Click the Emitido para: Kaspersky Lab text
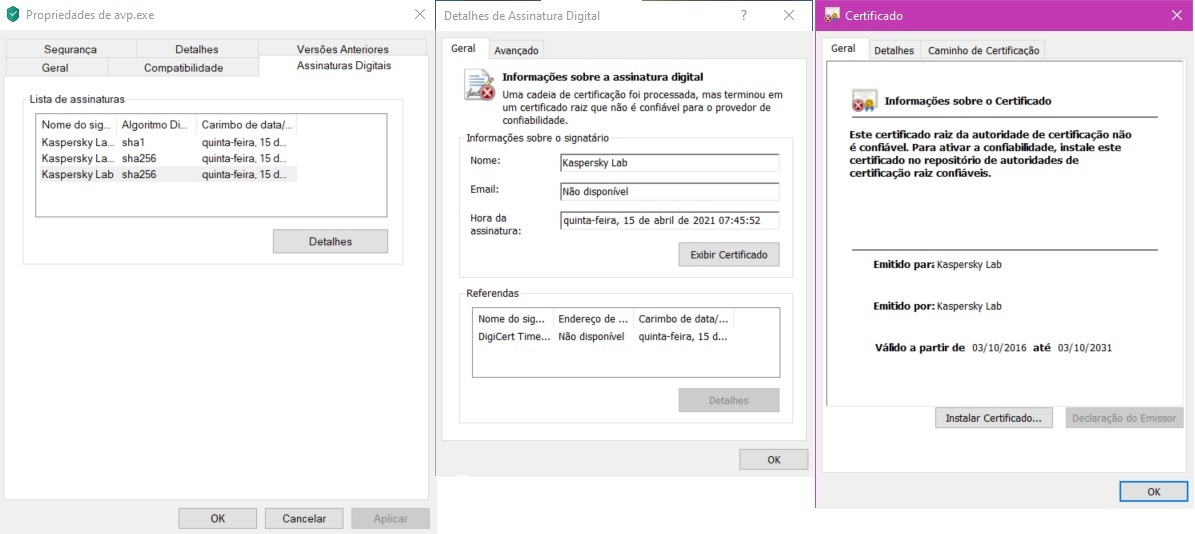The height and width of the screenshot is (534, 1195). point(937,264)
